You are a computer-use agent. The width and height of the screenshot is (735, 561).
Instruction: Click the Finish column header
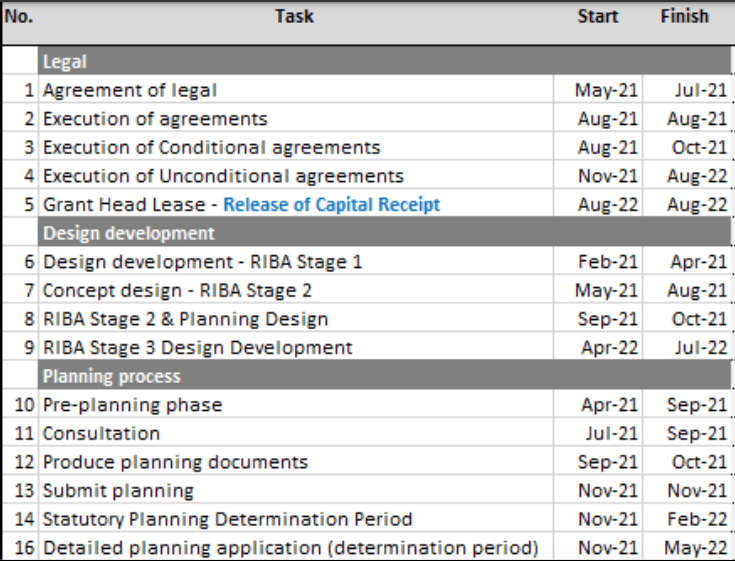(684, 16)
